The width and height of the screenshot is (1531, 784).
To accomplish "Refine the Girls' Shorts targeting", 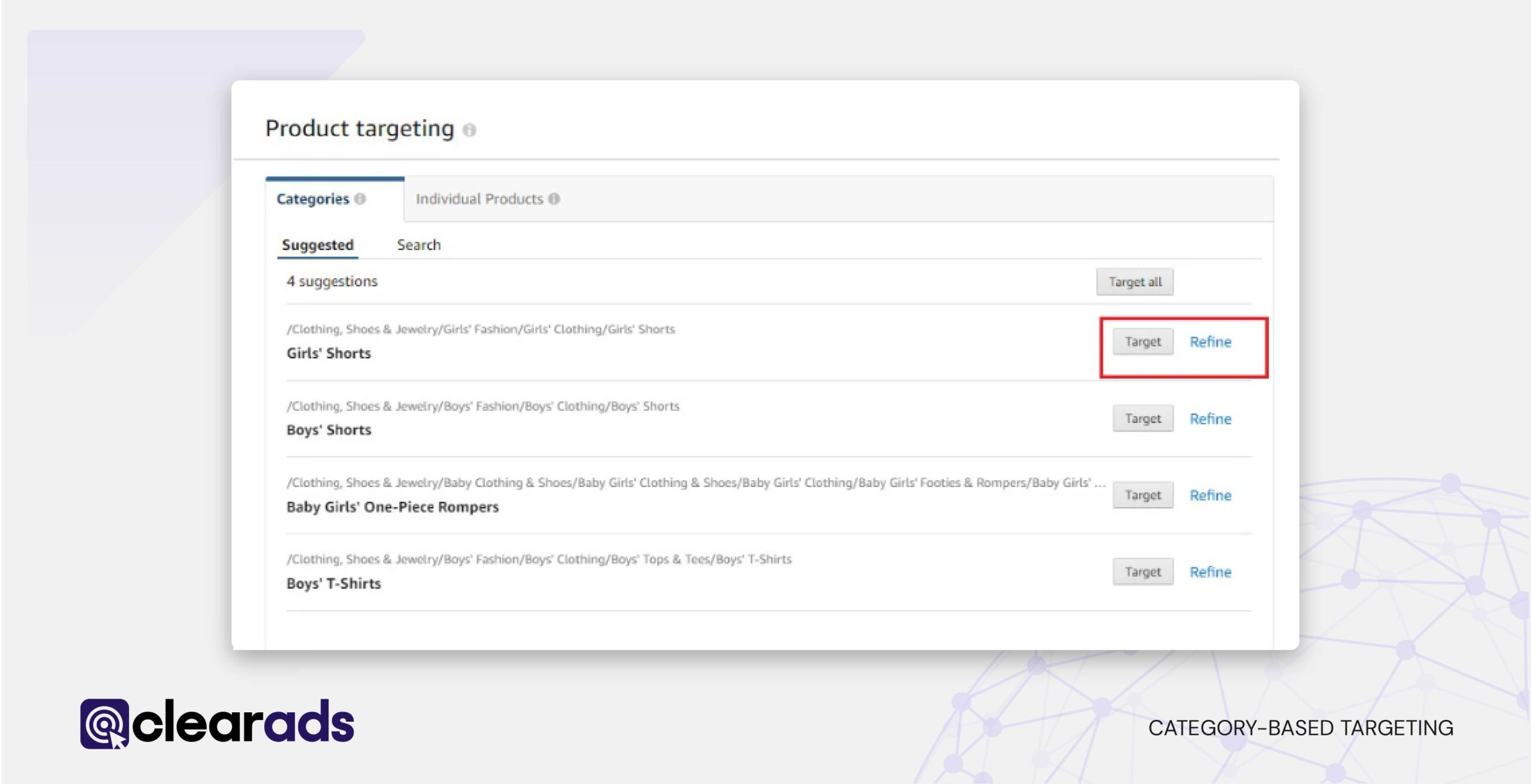I will 1210,341.
